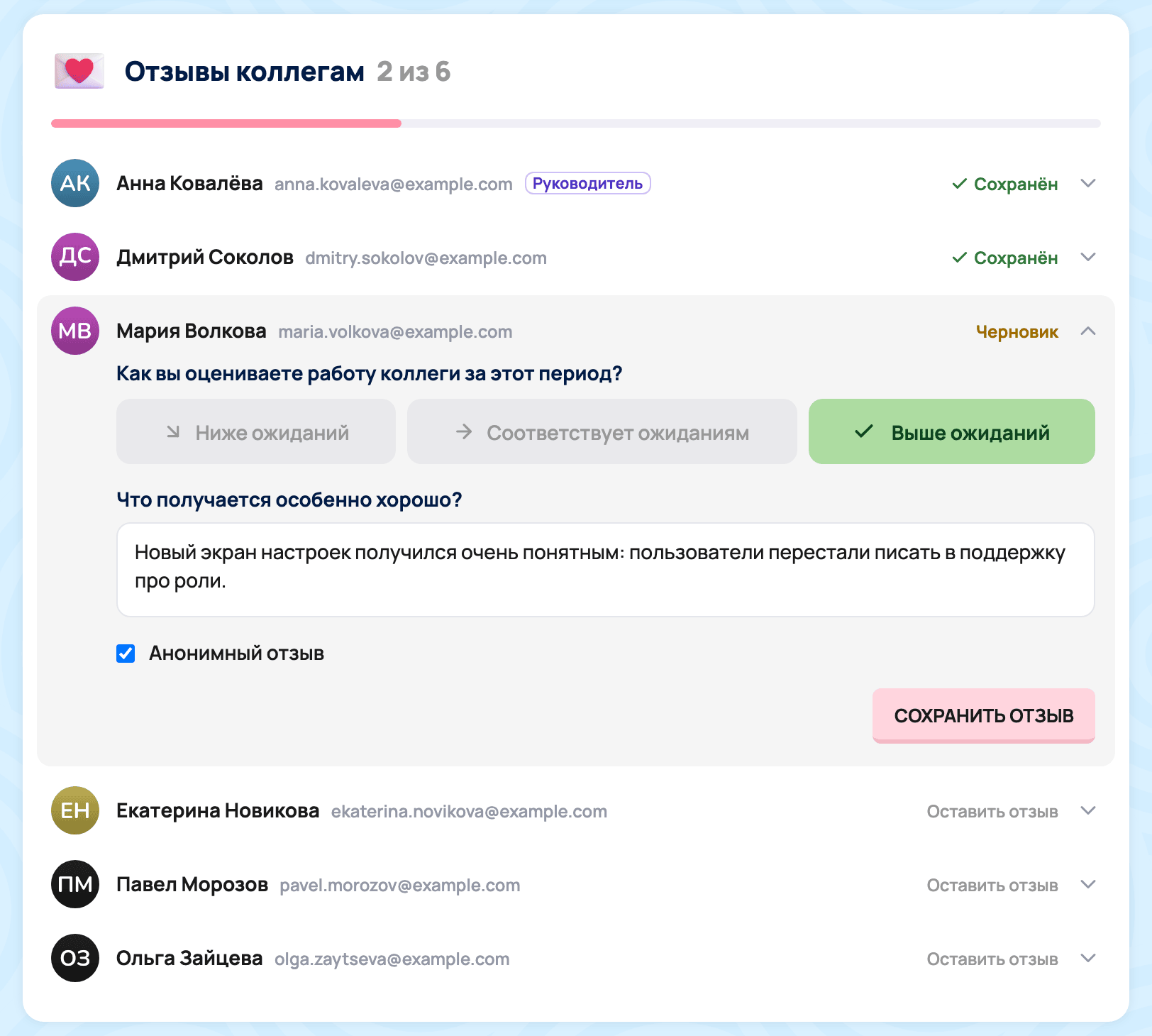Click Olga Zaytseva's ОЗ avatar
The width and height of the screenshot is (1152, 1036).
(75, 958)
